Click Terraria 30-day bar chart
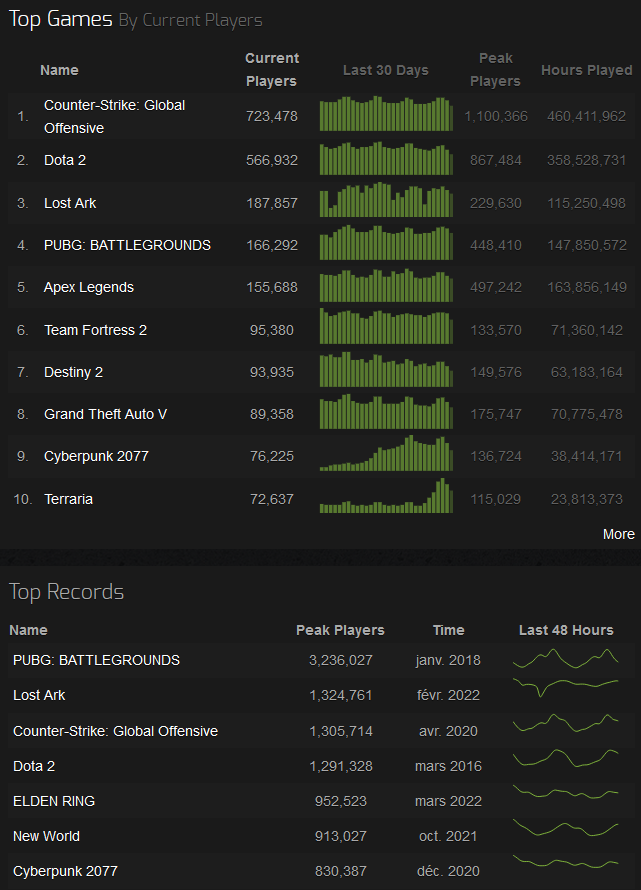Image resolution: width=641 pixels, height=890 pixels. point(386,496)
